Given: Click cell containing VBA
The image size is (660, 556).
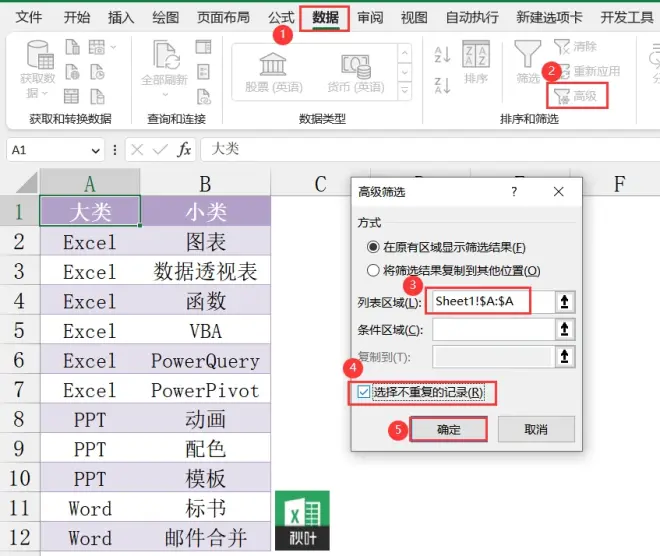Looking at the screenshot, I should (205, 331).
